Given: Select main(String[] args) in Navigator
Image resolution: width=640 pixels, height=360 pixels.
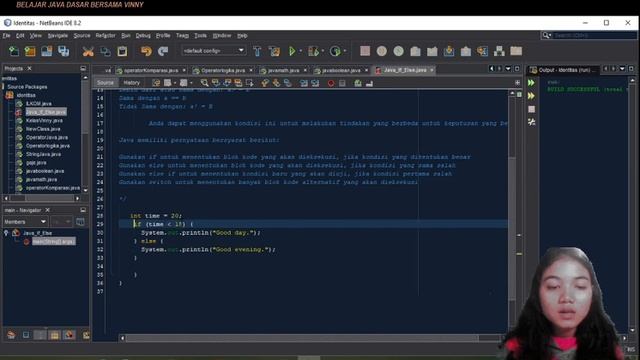Looking at the screenshot, I should point(53,242).
